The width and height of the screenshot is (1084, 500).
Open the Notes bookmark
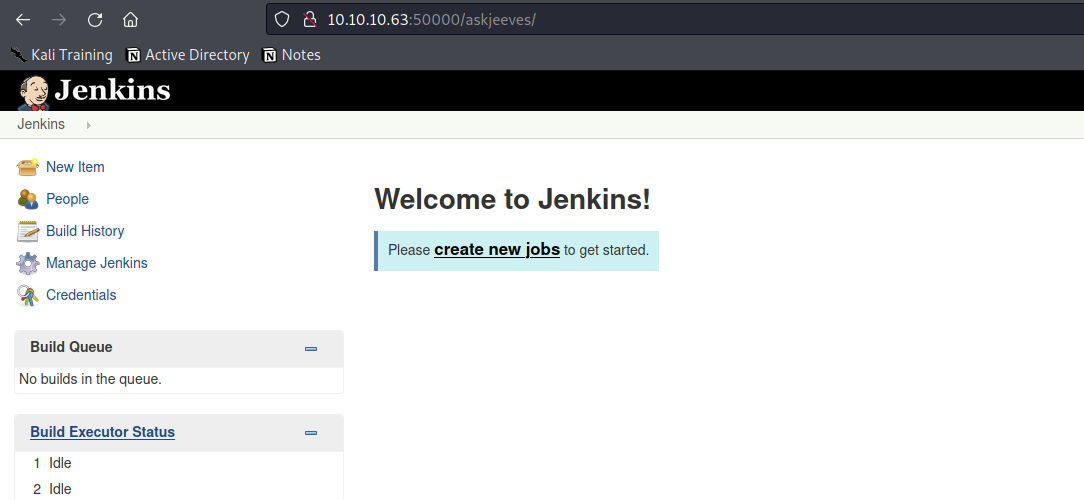(x=292, y=55)
